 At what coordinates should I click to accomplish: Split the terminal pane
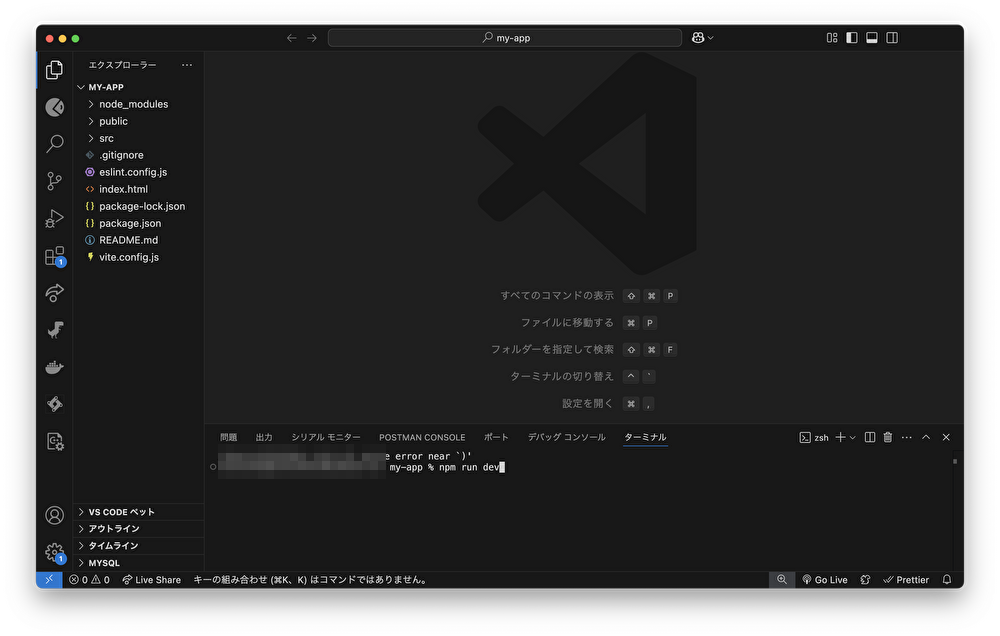(869, 437)
